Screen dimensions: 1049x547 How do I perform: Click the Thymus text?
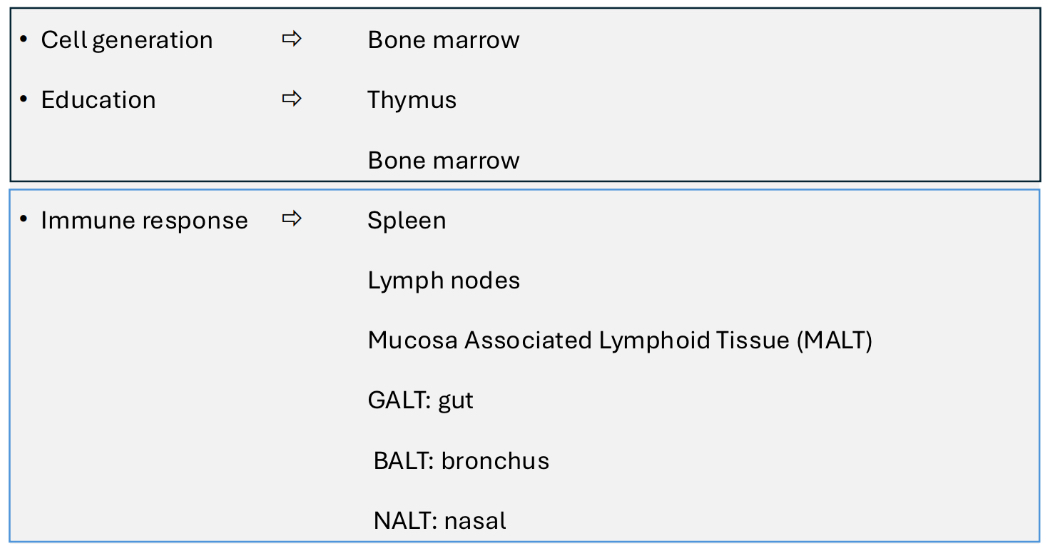(412, 101)
